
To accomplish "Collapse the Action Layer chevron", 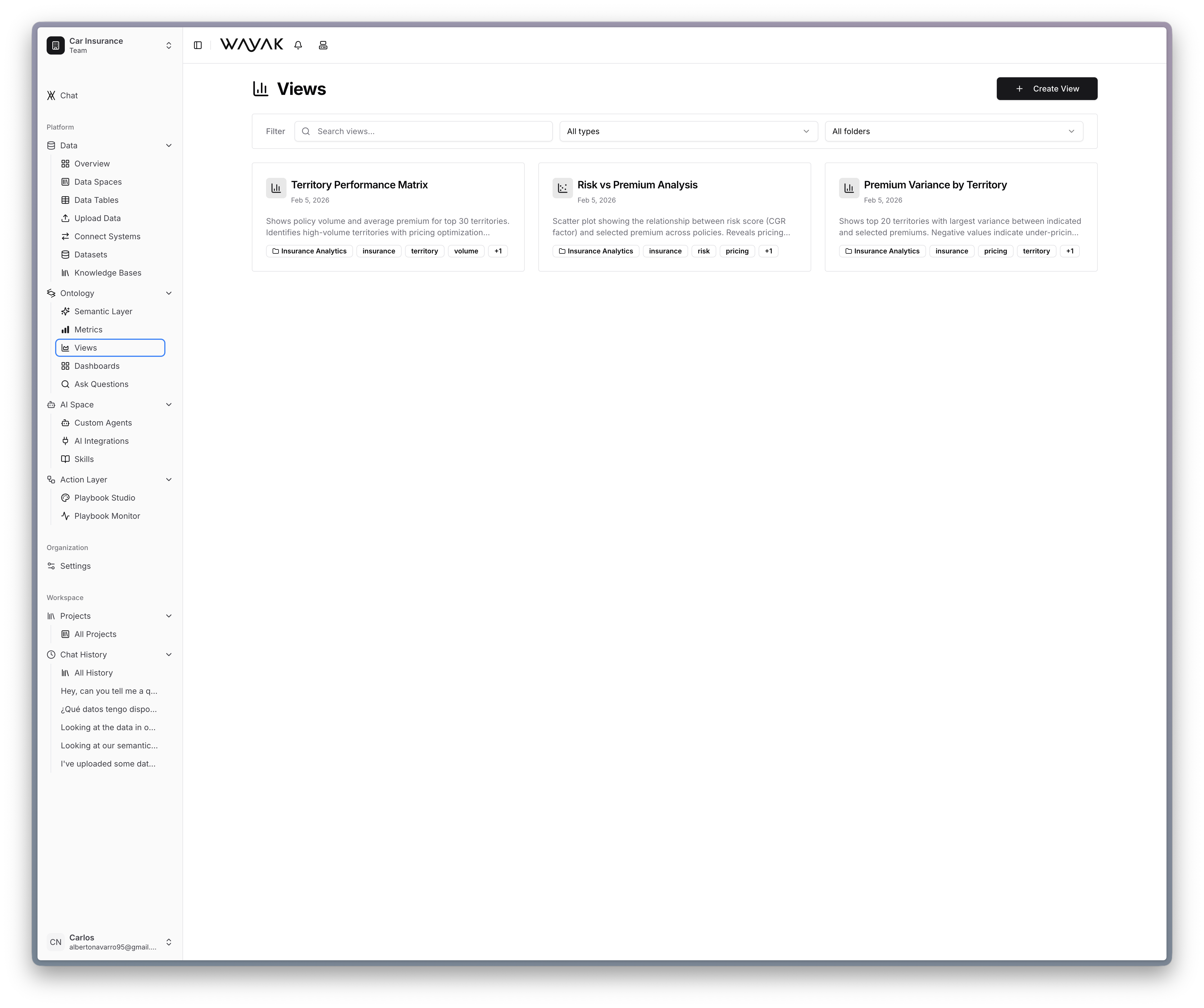I will [x=169, y=480].
